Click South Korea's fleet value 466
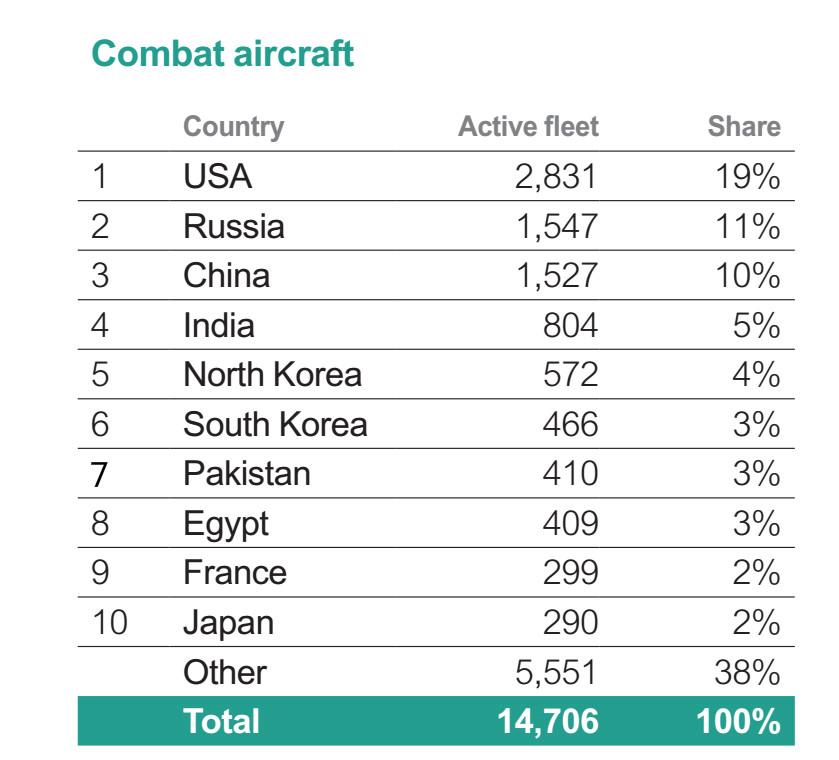839x760 pixels. (570, 424)
